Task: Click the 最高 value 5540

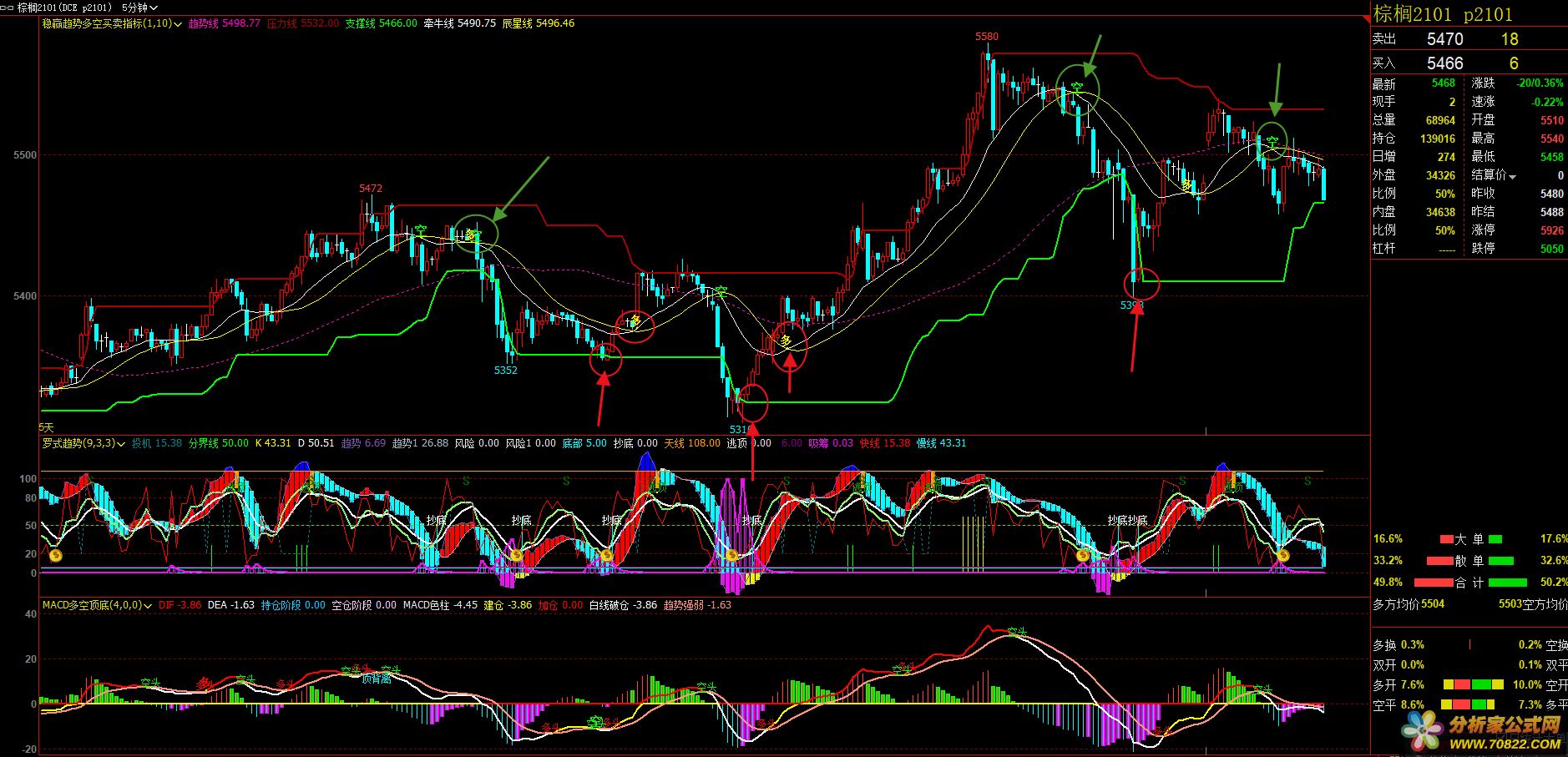Action: click(1552, 139)
